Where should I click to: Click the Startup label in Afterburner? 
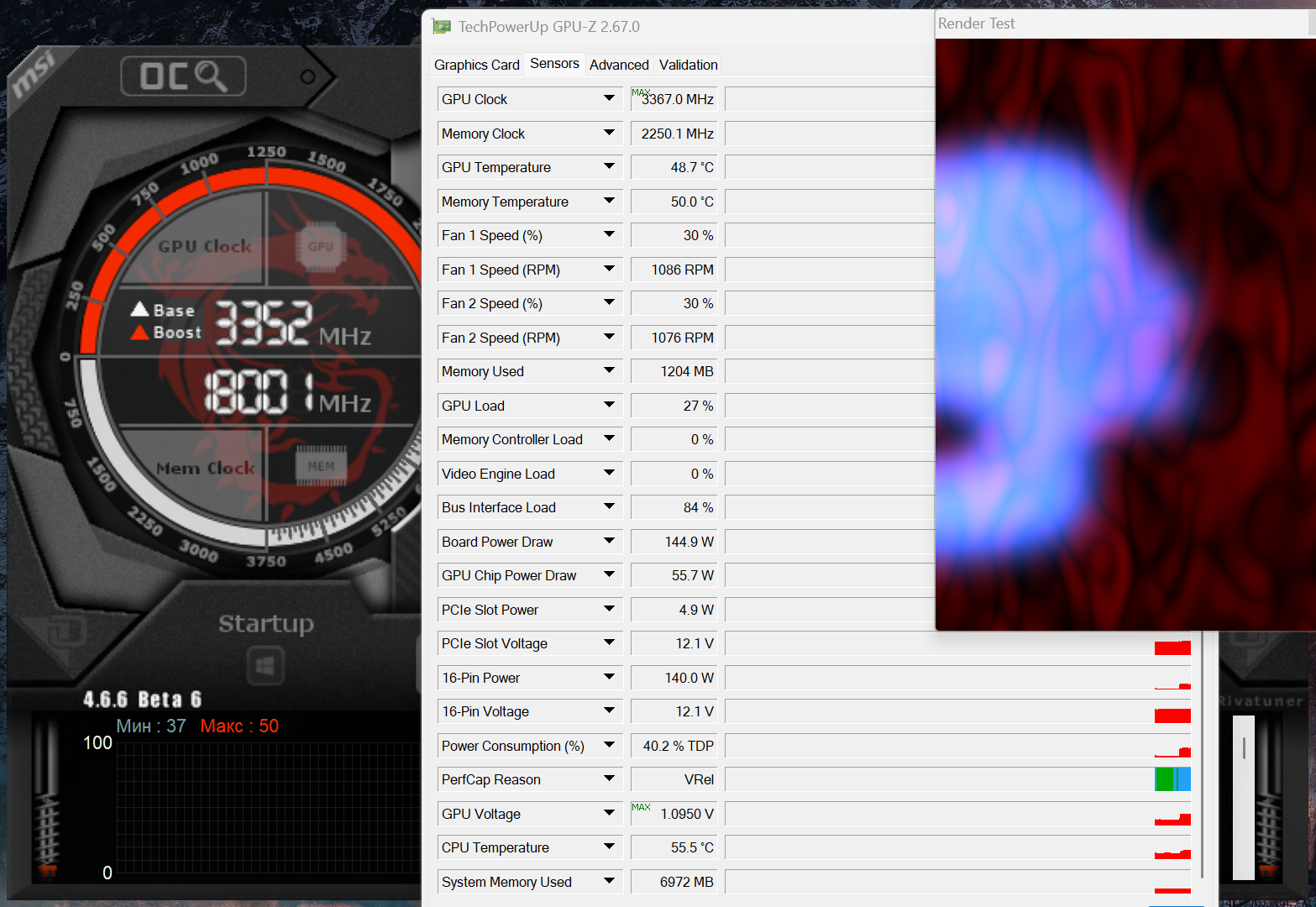point(266,623)
